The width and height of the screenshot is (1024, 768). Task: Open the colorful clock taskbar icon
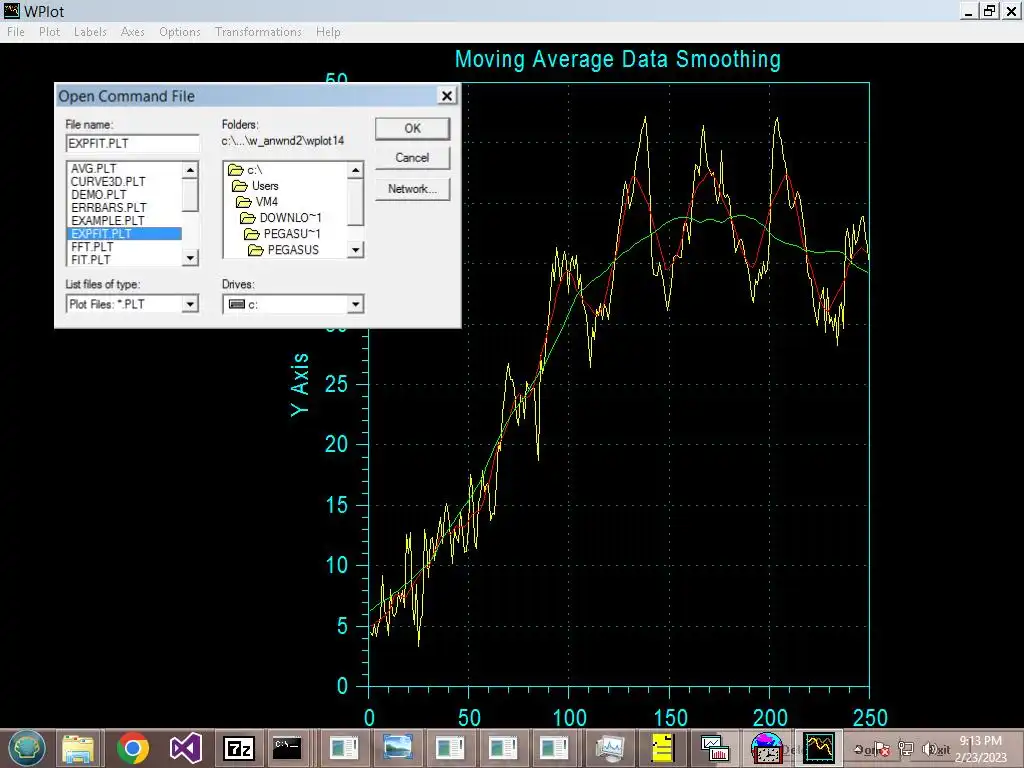coord(767,748)
